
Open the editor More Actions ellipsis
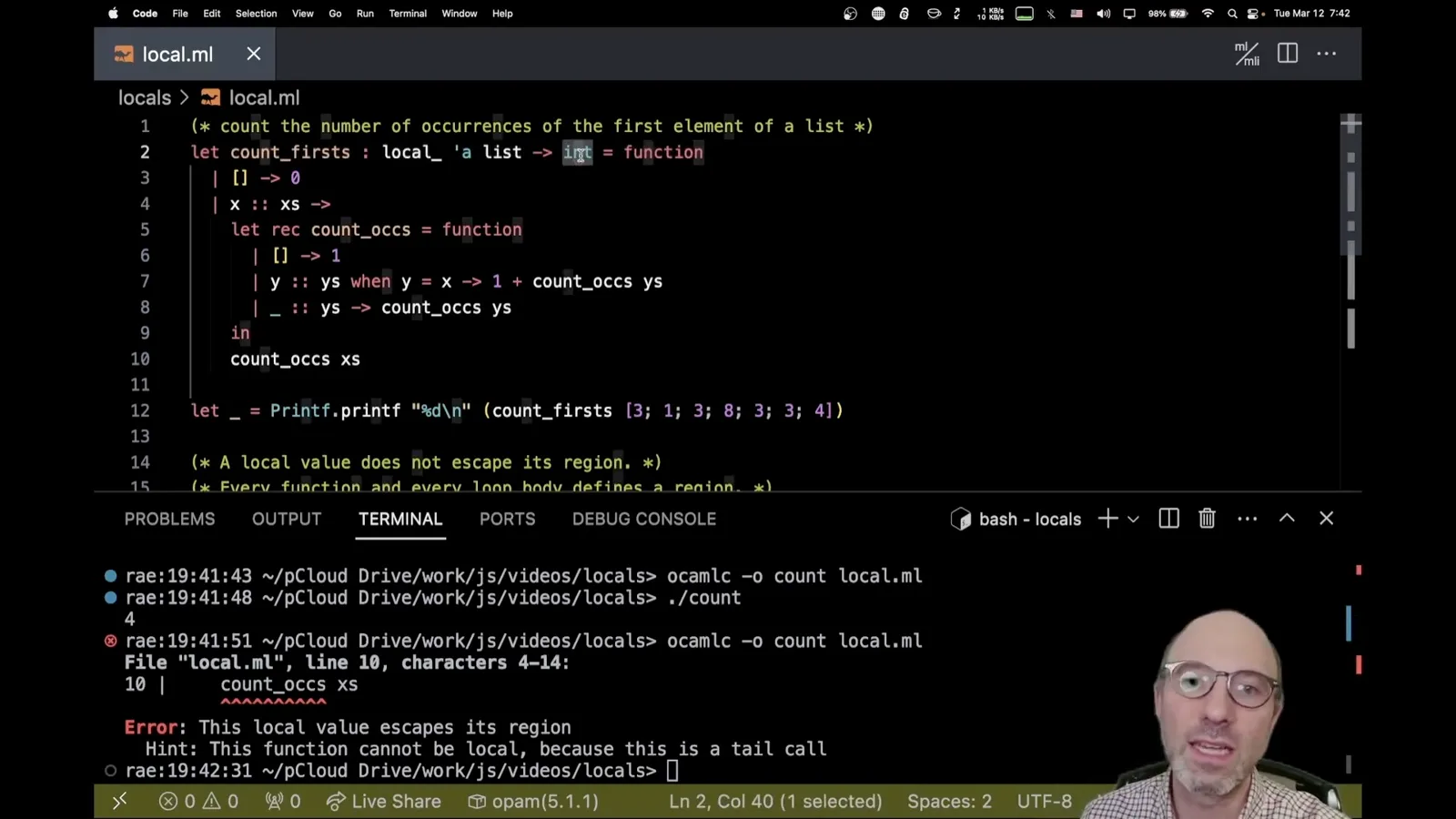1327,54
